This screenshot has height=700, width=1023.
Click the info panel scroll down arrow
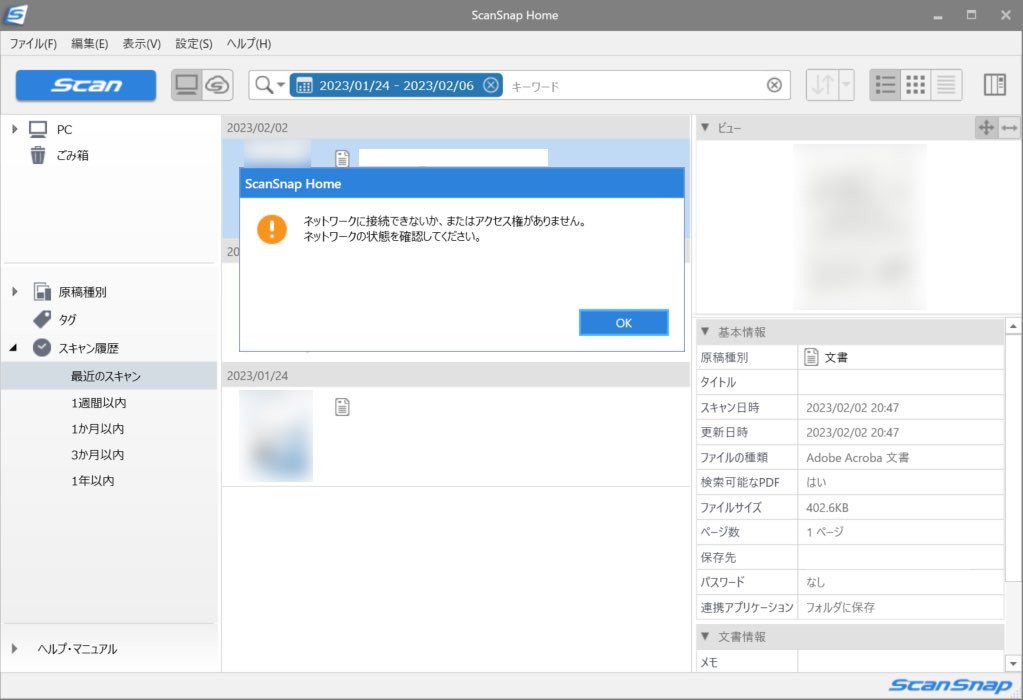pos(1013,663)
